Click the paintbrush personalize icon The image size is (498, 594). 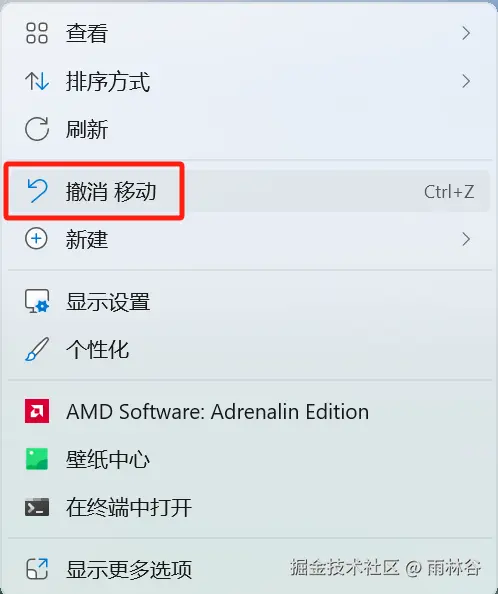click(37, 349)
